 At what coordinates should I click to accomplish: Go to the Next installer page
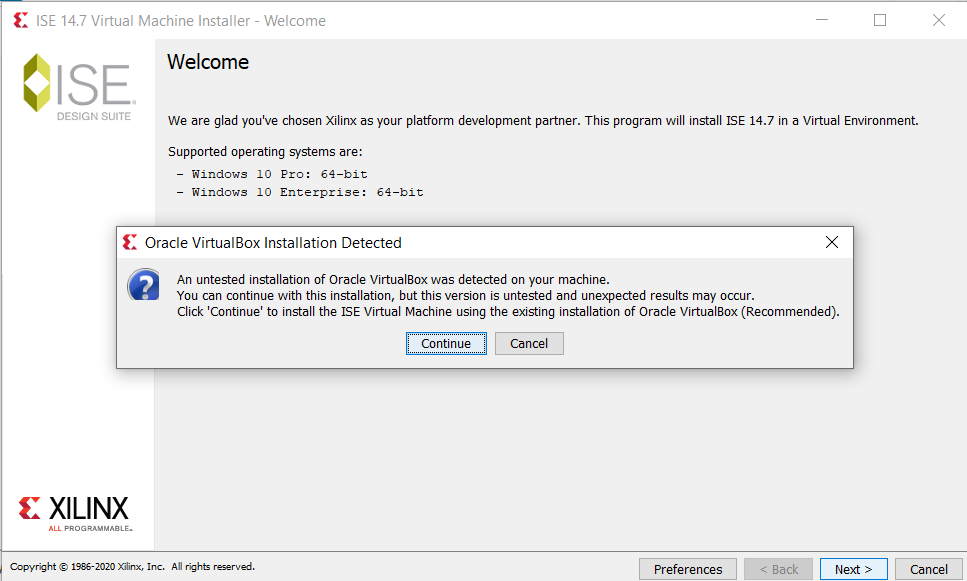click(853, 569)
